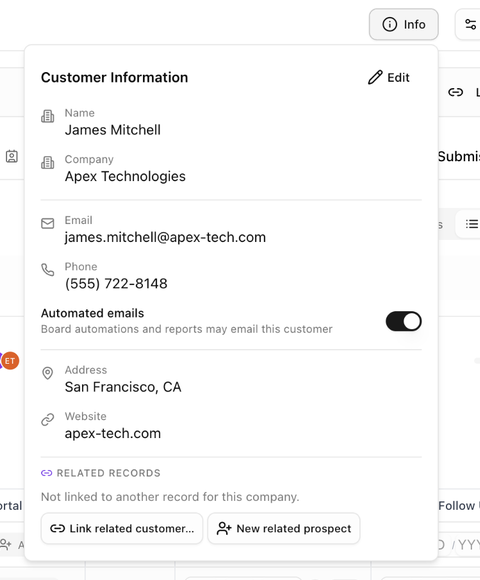480x580 pixels.
Task: Click the location pin icon beside Address
Action: [x=47, y=373]
